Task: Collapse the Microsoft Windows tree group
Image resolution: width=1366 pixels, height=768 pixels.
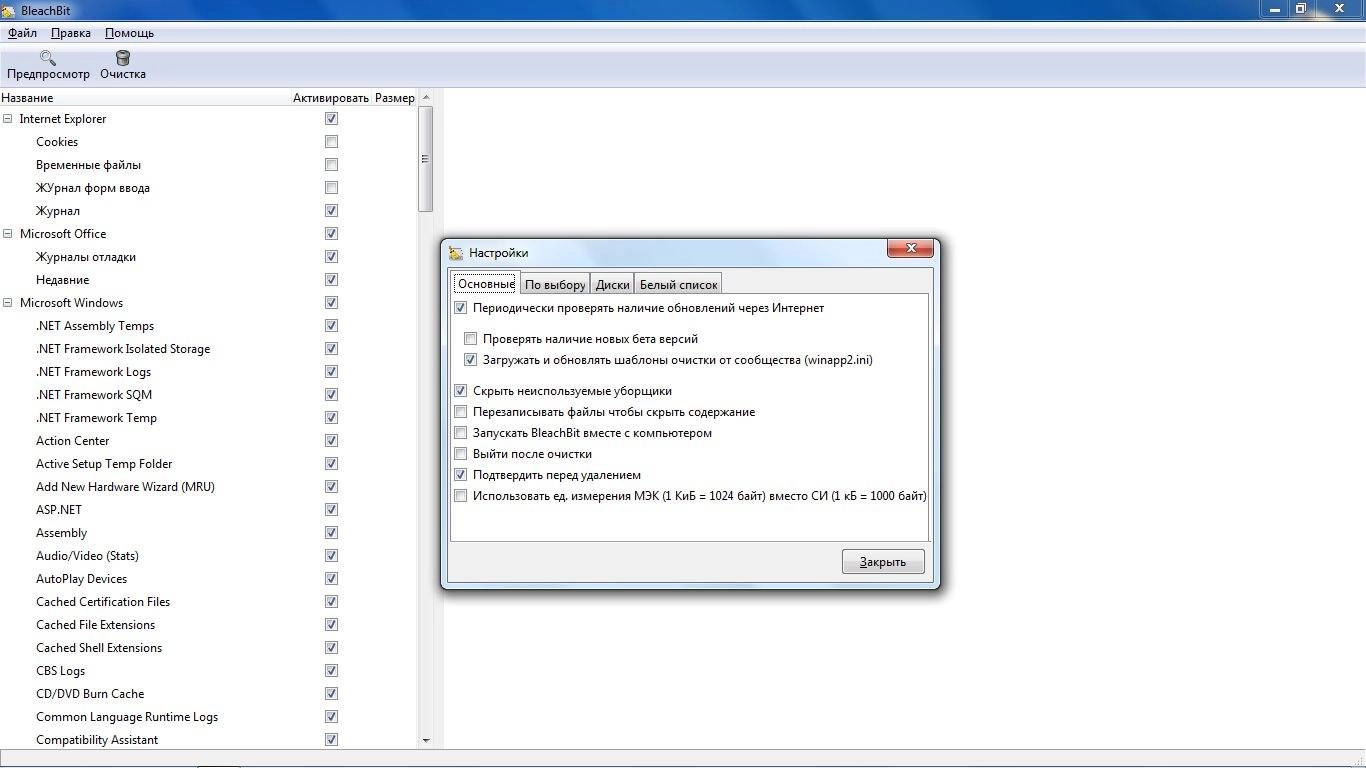Action: tap(8, 303)
